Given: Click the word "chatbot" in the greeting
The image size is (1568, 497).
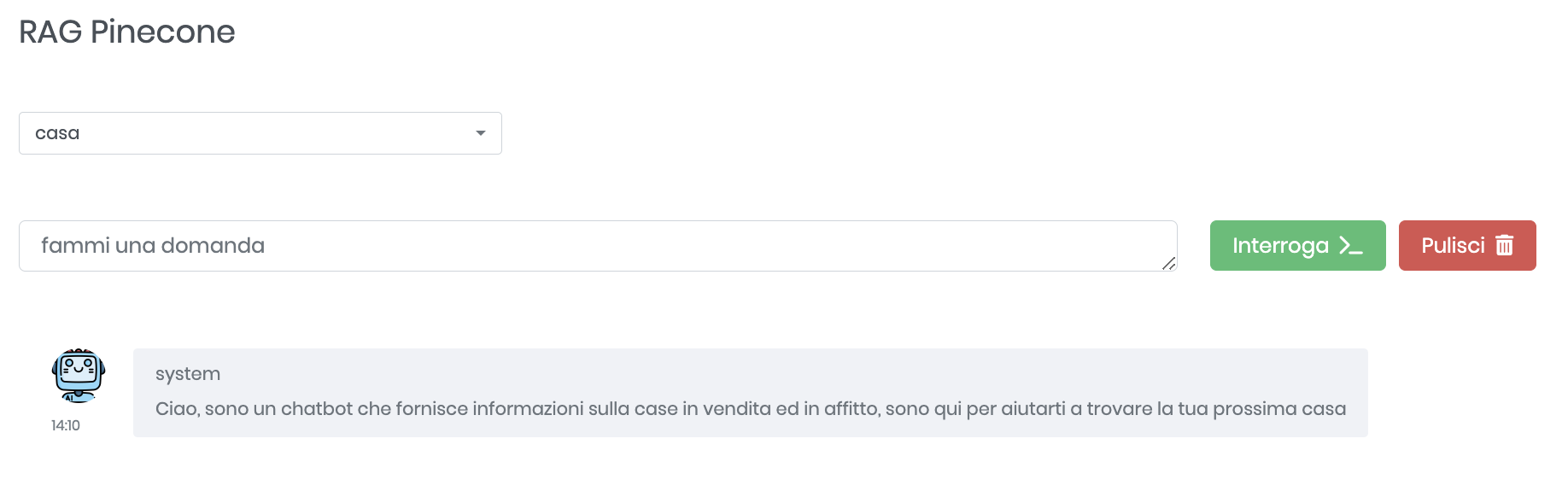Looking at the screenshot, I should point(316,409).
